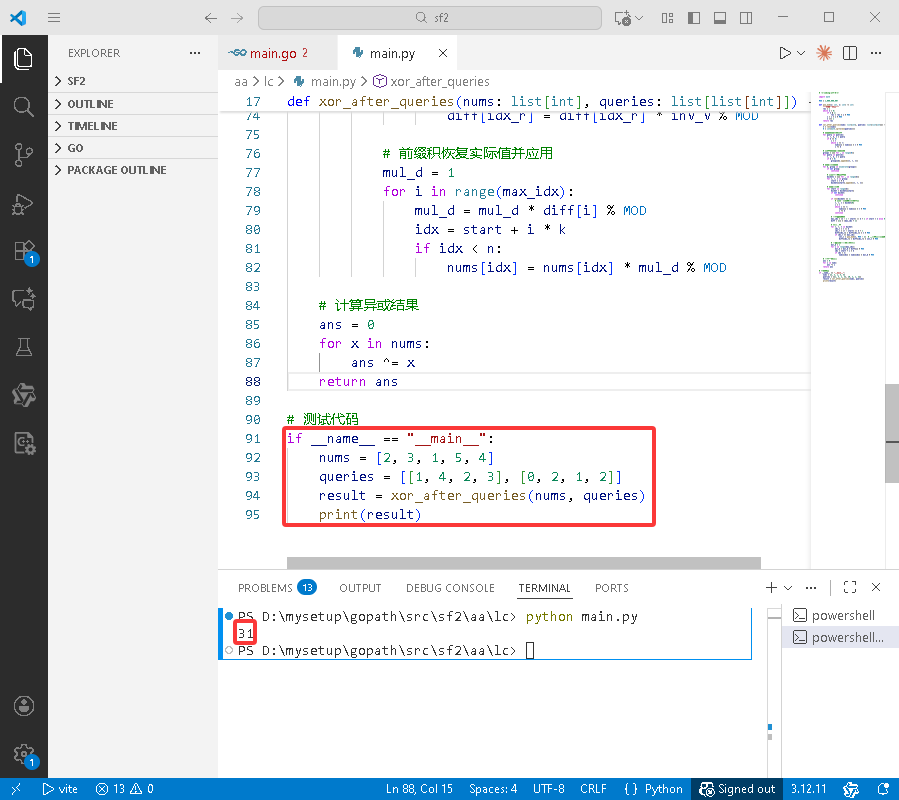
Task: Select the second powershell terminal entry
Action: [x=840, y=637]
